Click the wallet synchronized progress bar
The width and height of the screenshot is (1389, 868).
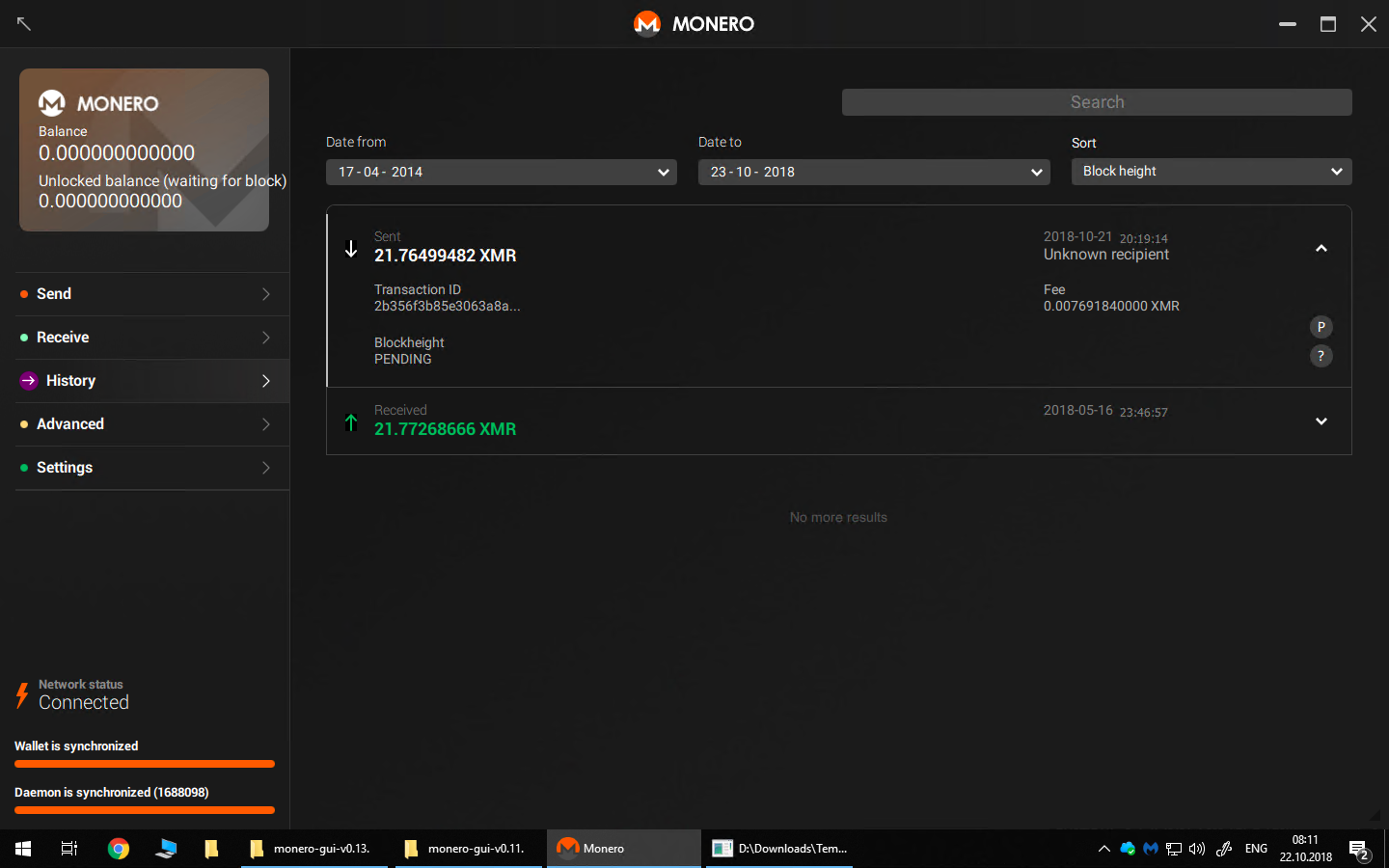point(145,764)
